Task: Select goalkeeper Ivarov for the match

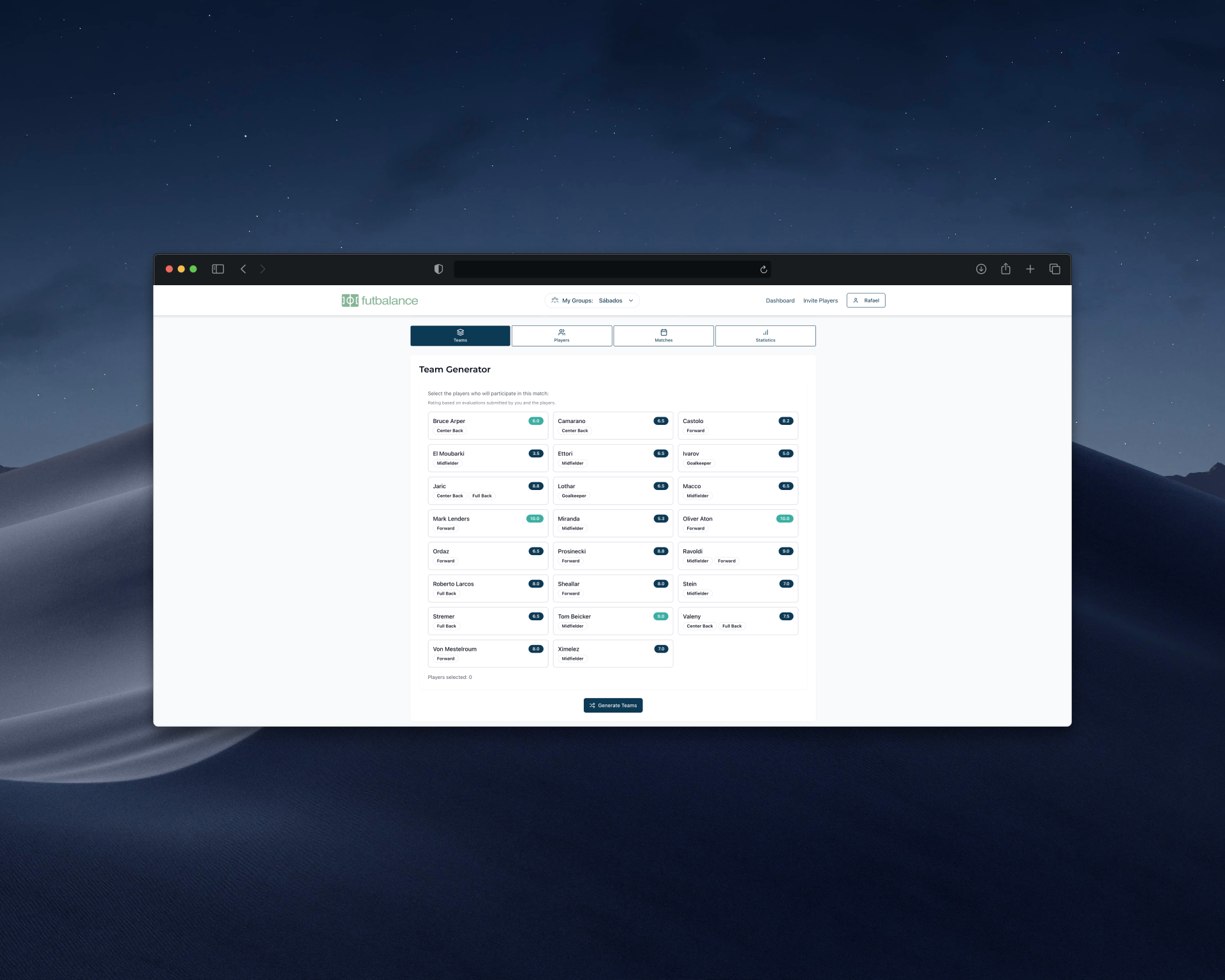Action: (x=738, y=457)
